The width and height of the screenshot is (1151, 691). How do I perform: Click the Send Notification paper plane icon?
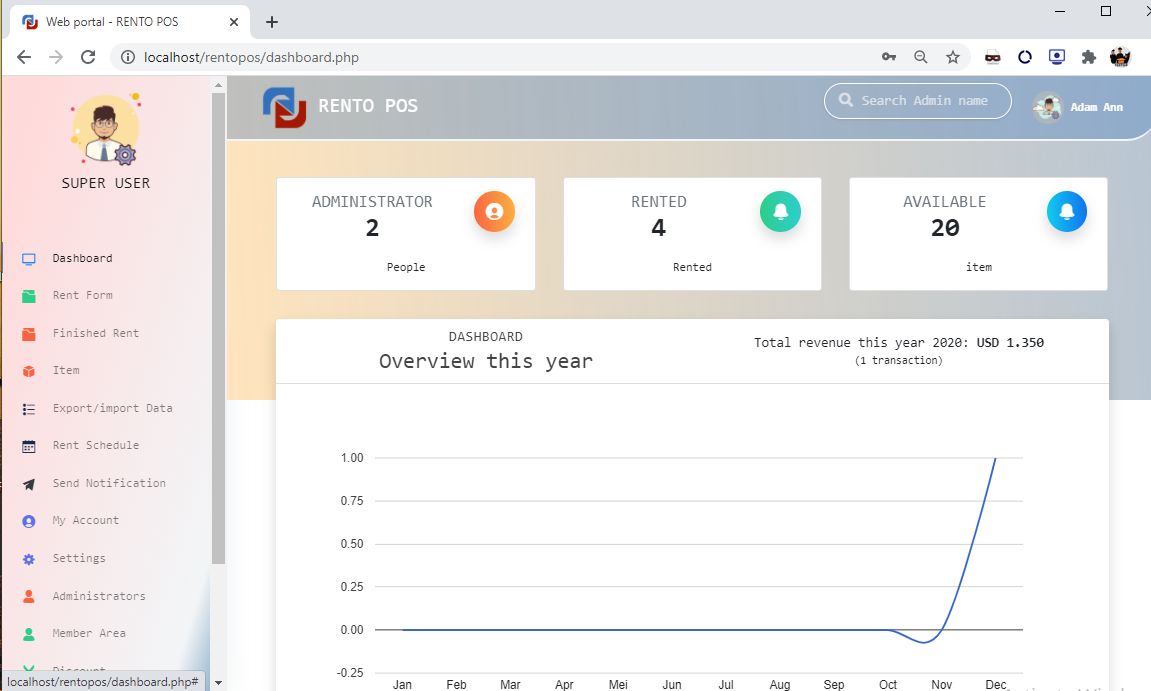(29, 484)
